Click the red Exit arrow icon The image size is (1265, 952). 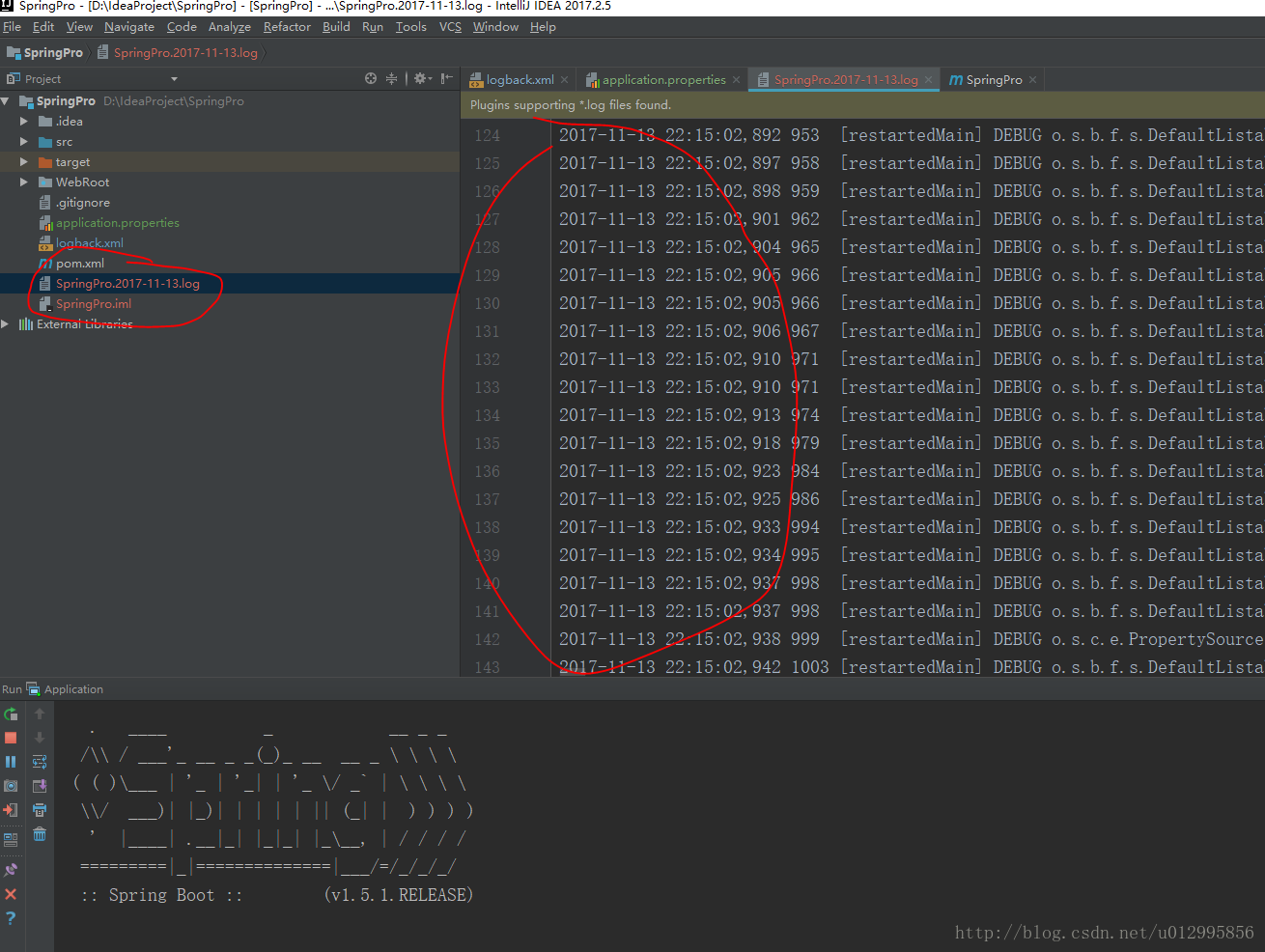(11, 810)
